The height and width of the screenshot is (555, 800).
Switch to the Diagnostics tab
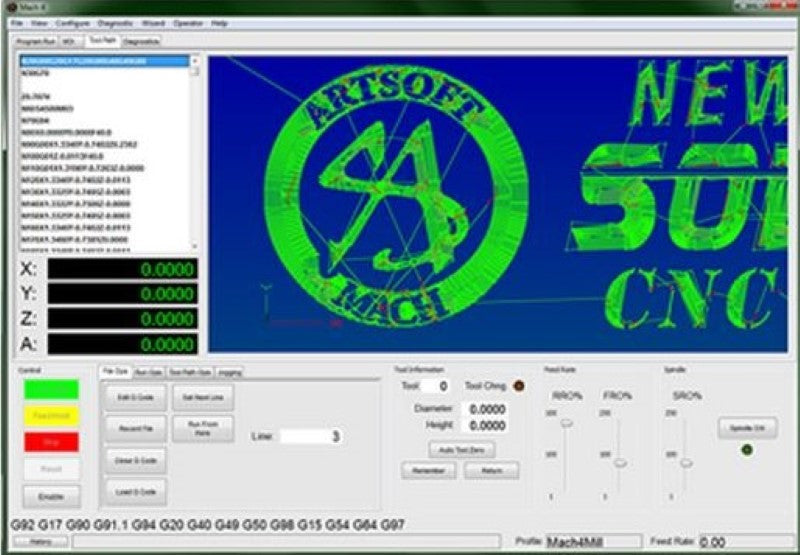click(141, 42)
